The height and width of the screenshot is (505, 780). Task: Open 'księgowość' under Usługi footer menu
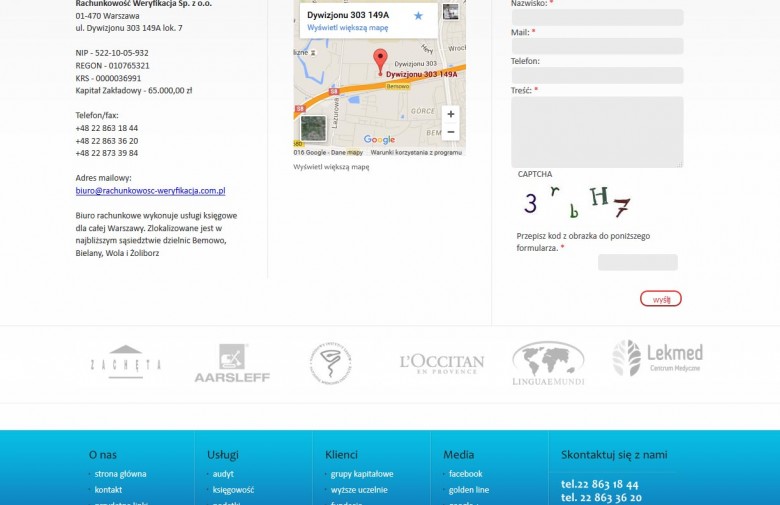233,490
